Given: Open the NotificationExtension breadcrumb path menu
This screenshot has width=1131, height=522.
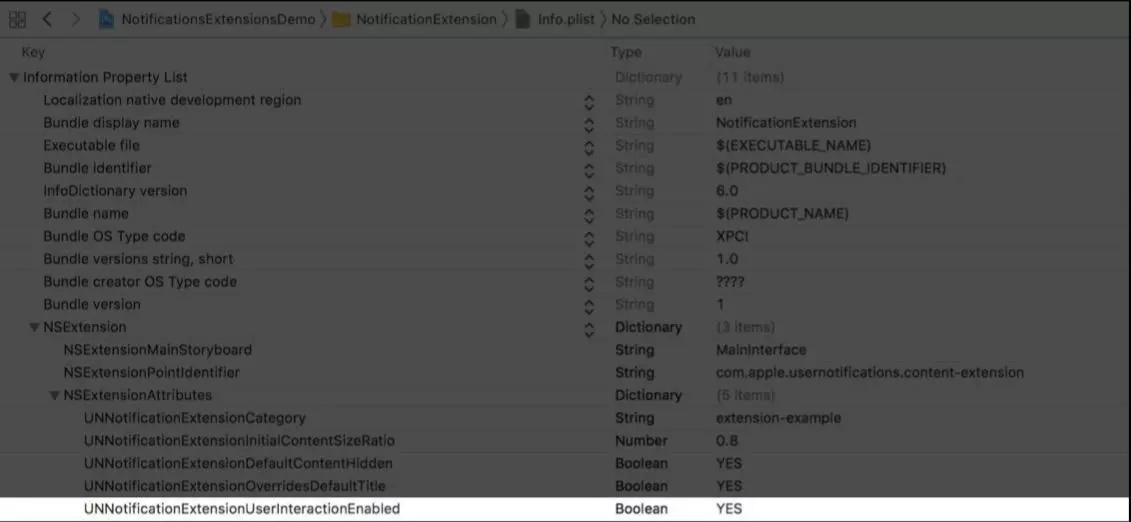Looking at the screenshot, I should [426, 19].
